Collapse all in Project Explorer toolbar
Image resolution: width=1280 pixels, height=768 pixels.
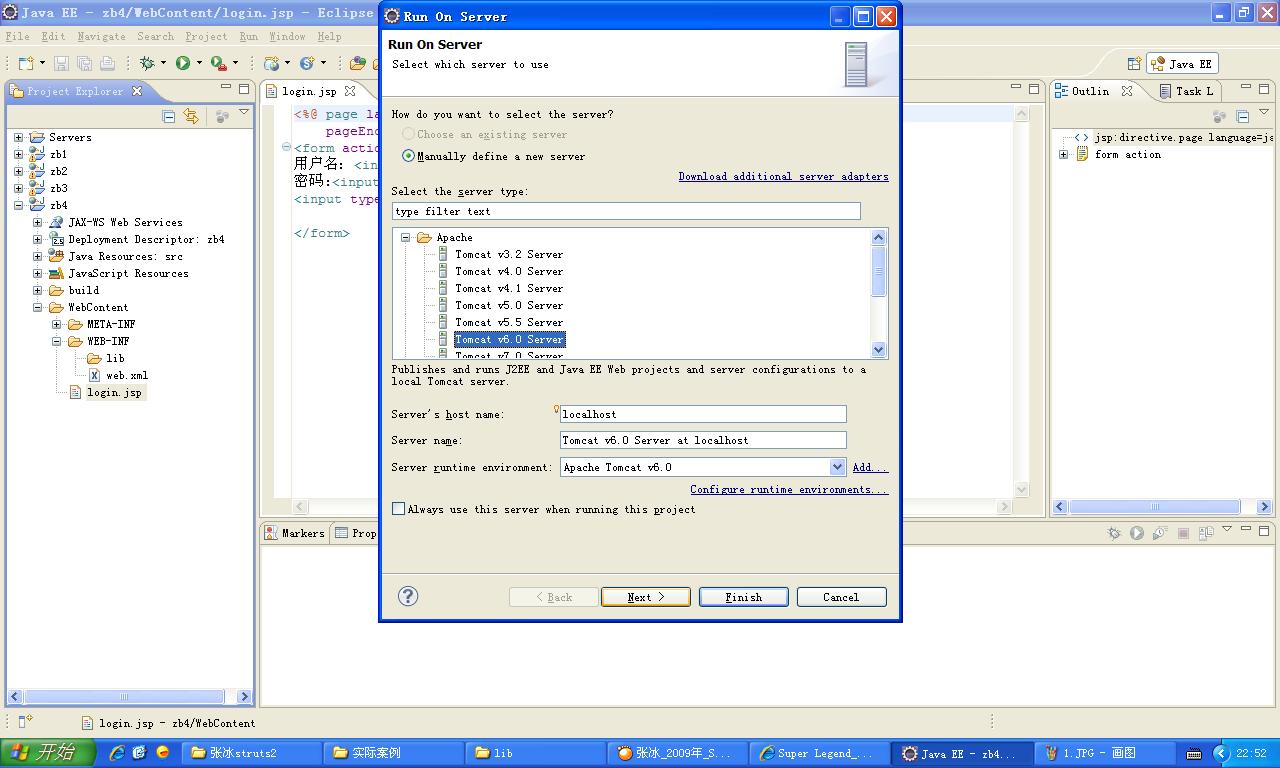click(169, 116)
